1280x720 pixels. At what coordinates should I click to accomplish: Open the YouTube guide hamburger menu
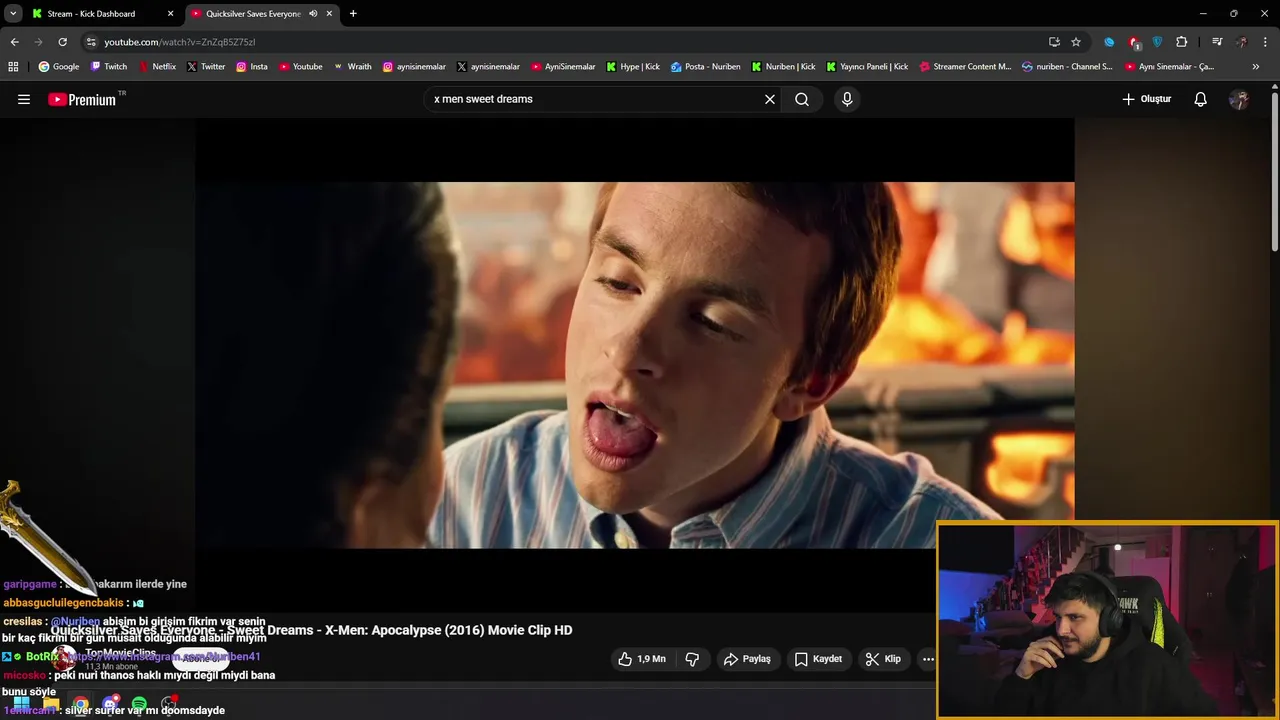click(24, 99)
